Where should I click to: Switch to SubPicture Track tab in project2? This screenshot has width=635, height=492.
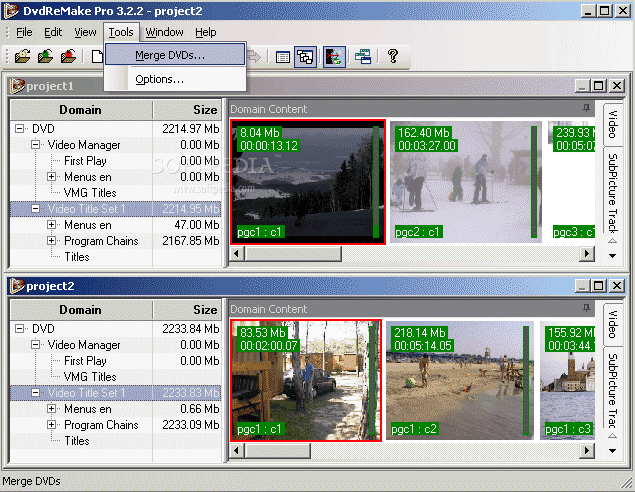click(x=613, y=390)
